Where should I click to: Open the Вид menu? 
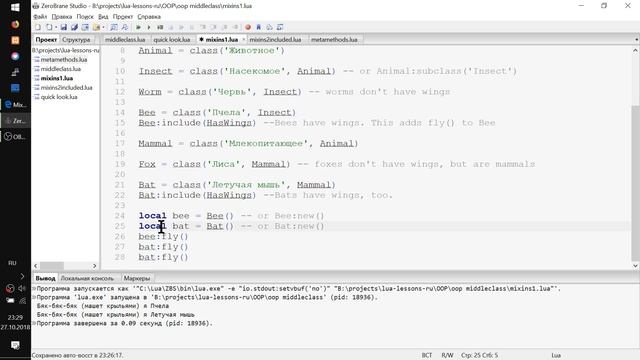coord(103,17)
